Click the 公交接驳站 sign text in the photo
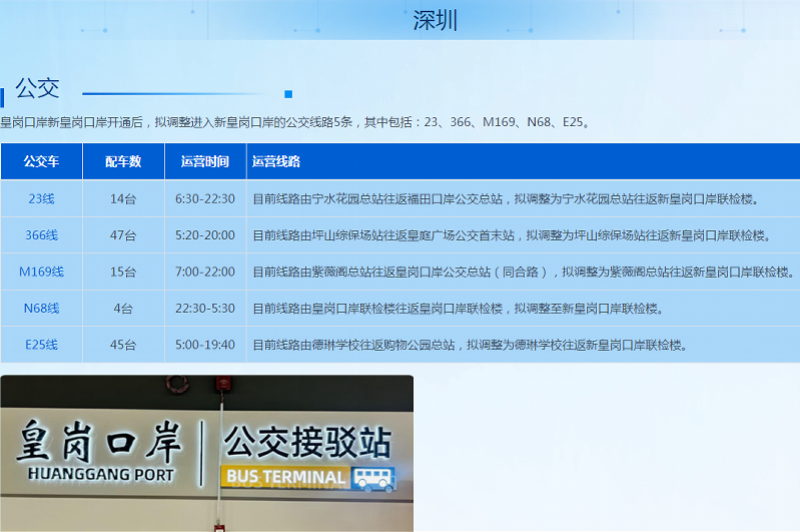The height and width of the screenshot is (532, 800). pos(308,442)
